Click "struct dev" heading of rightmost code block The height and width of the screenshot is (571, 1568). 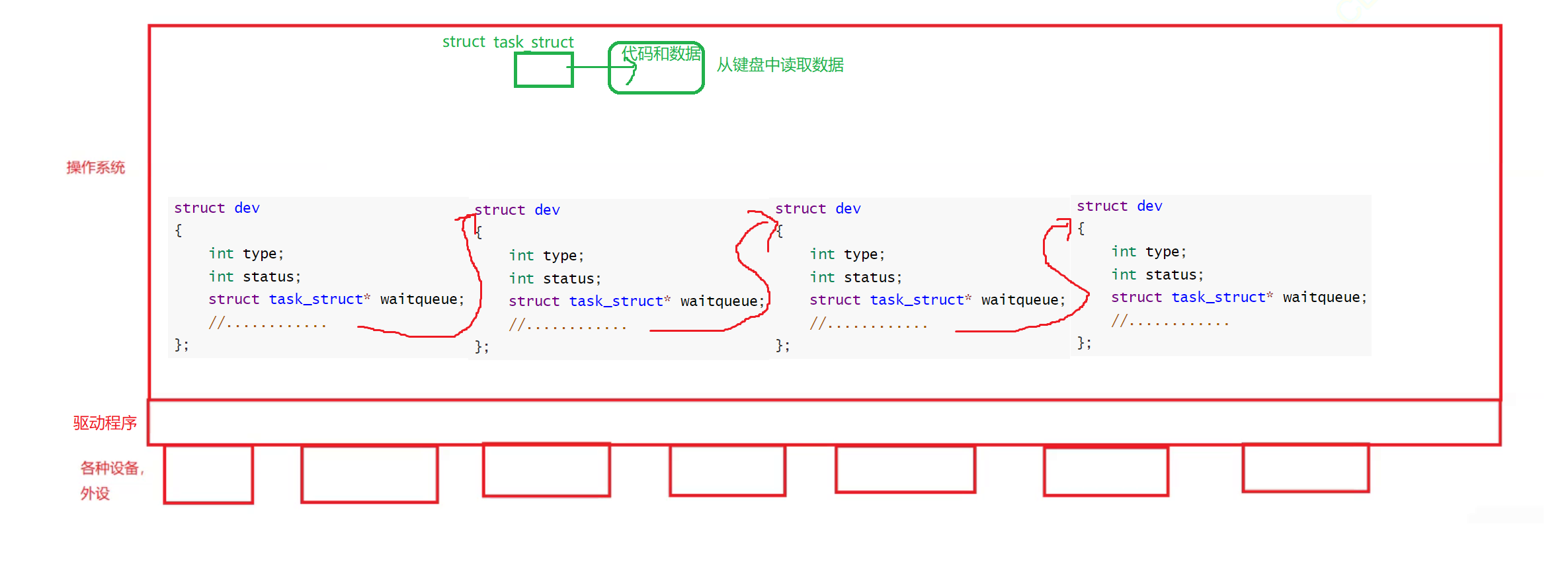coord(1120,206)
